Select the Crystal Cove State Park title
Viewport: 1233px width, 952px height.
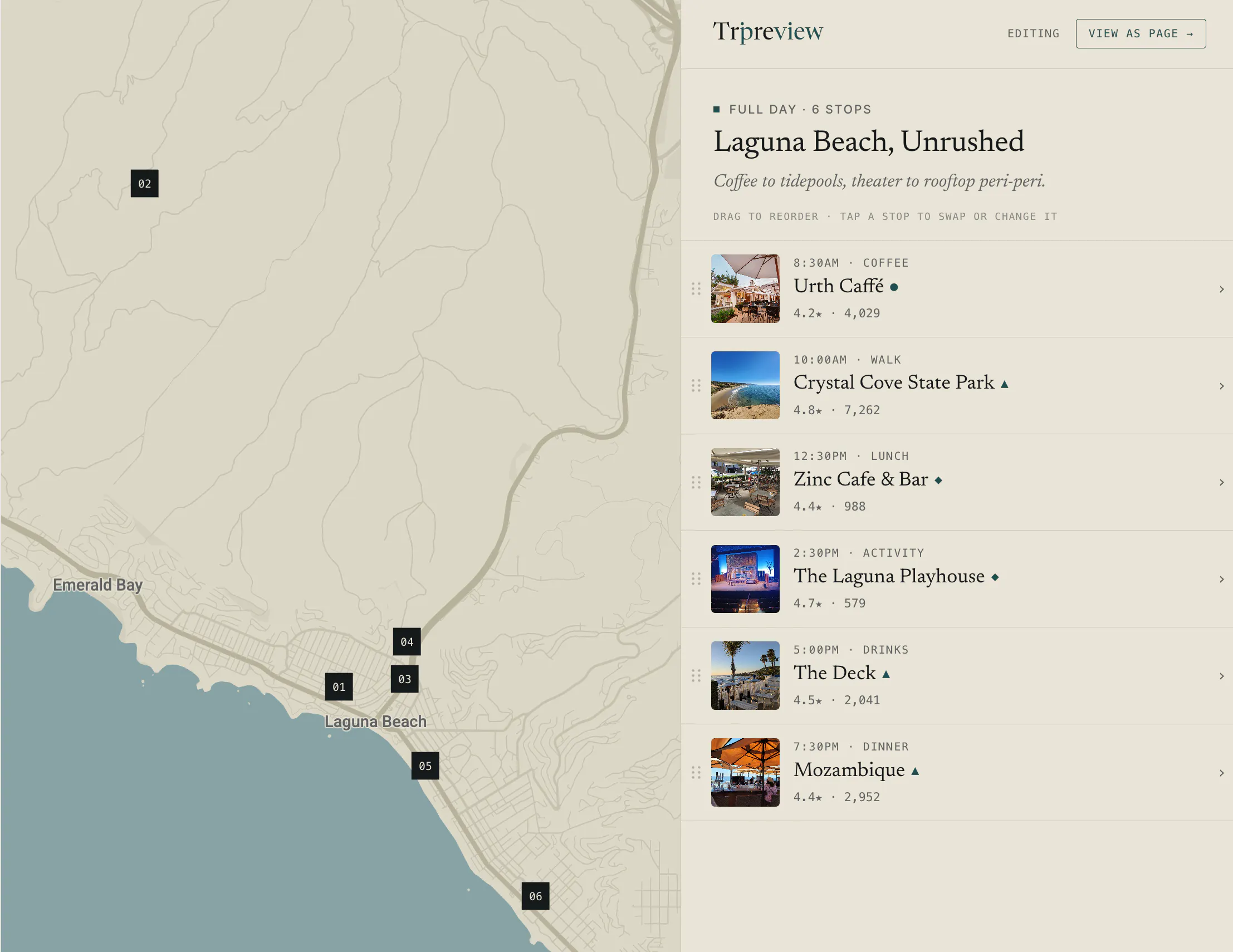click(x=894, y=382)
